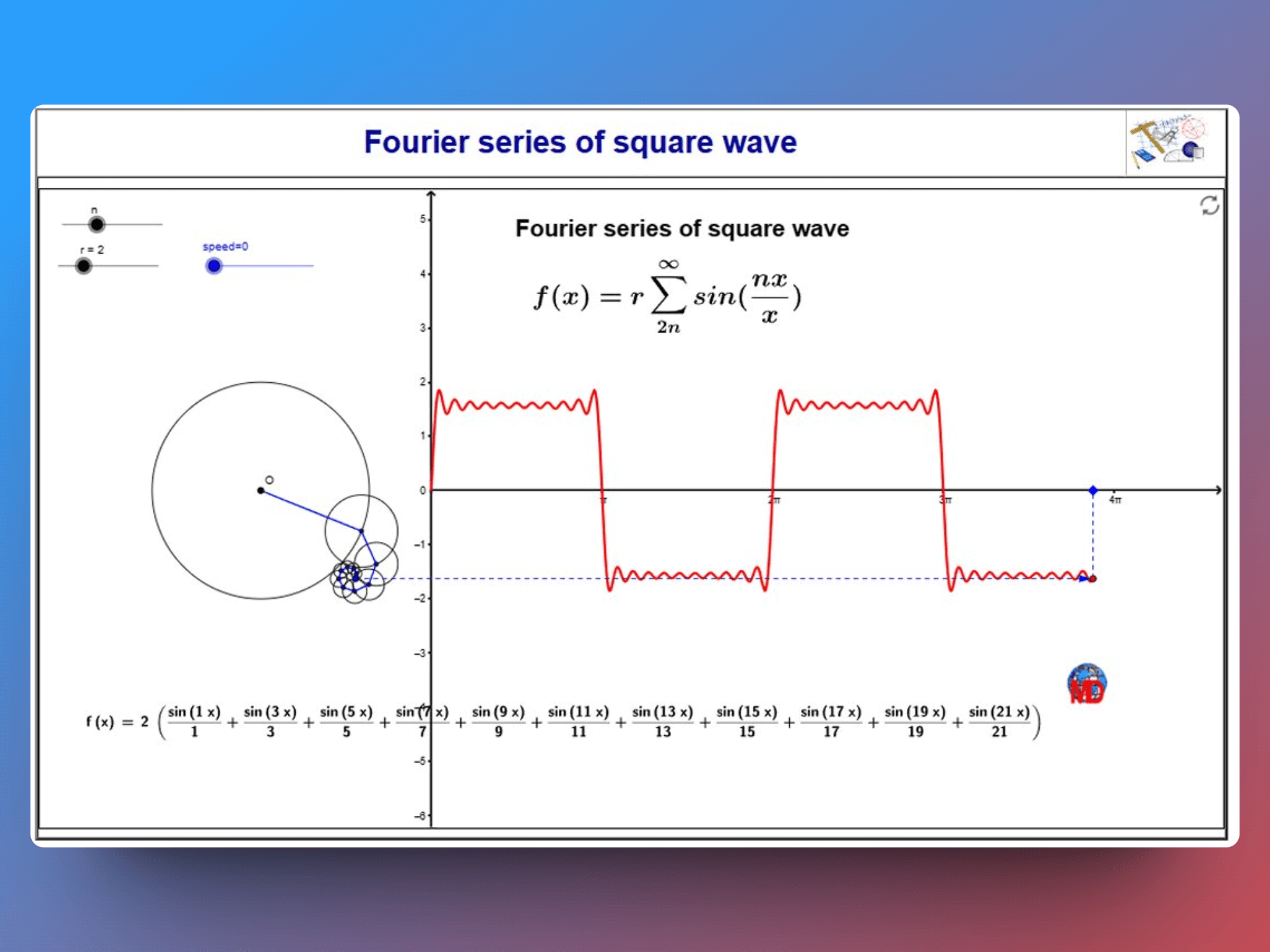Click the sin(19 x)/19 term

pyautogui.click(x=915, y=721)
